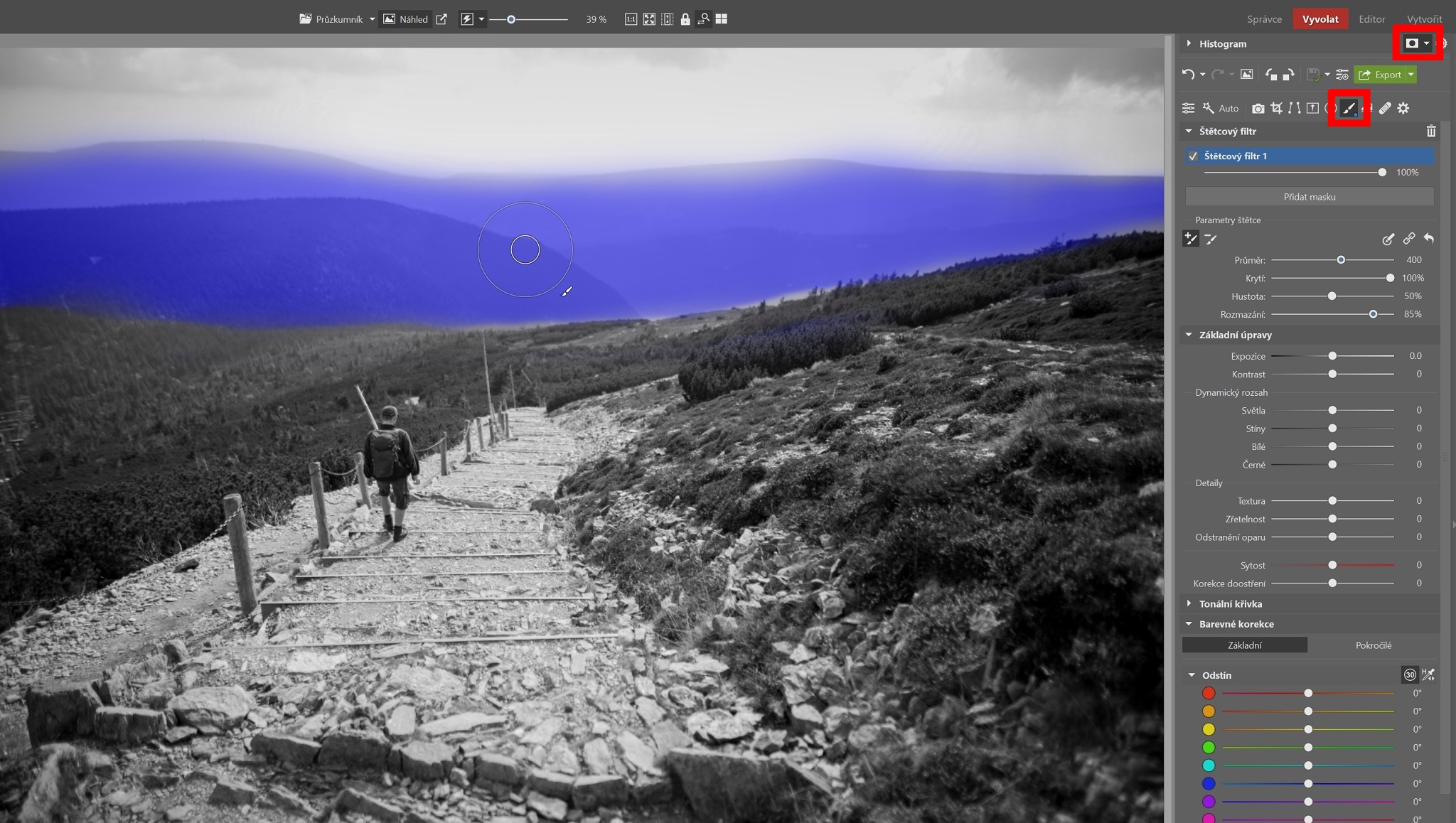This screenshot has width=1456, height=823.
Task: Reset brush parameters with the arrow icon
Action: tap(1428, 239)
